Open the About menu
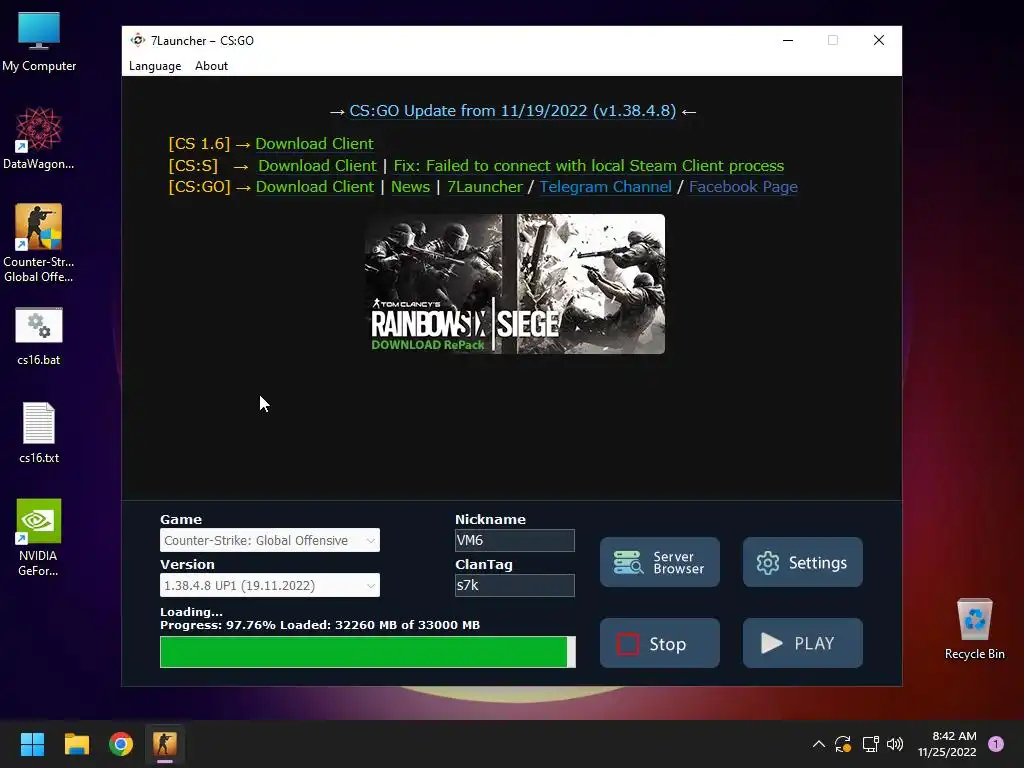 (x=211, y=66)
